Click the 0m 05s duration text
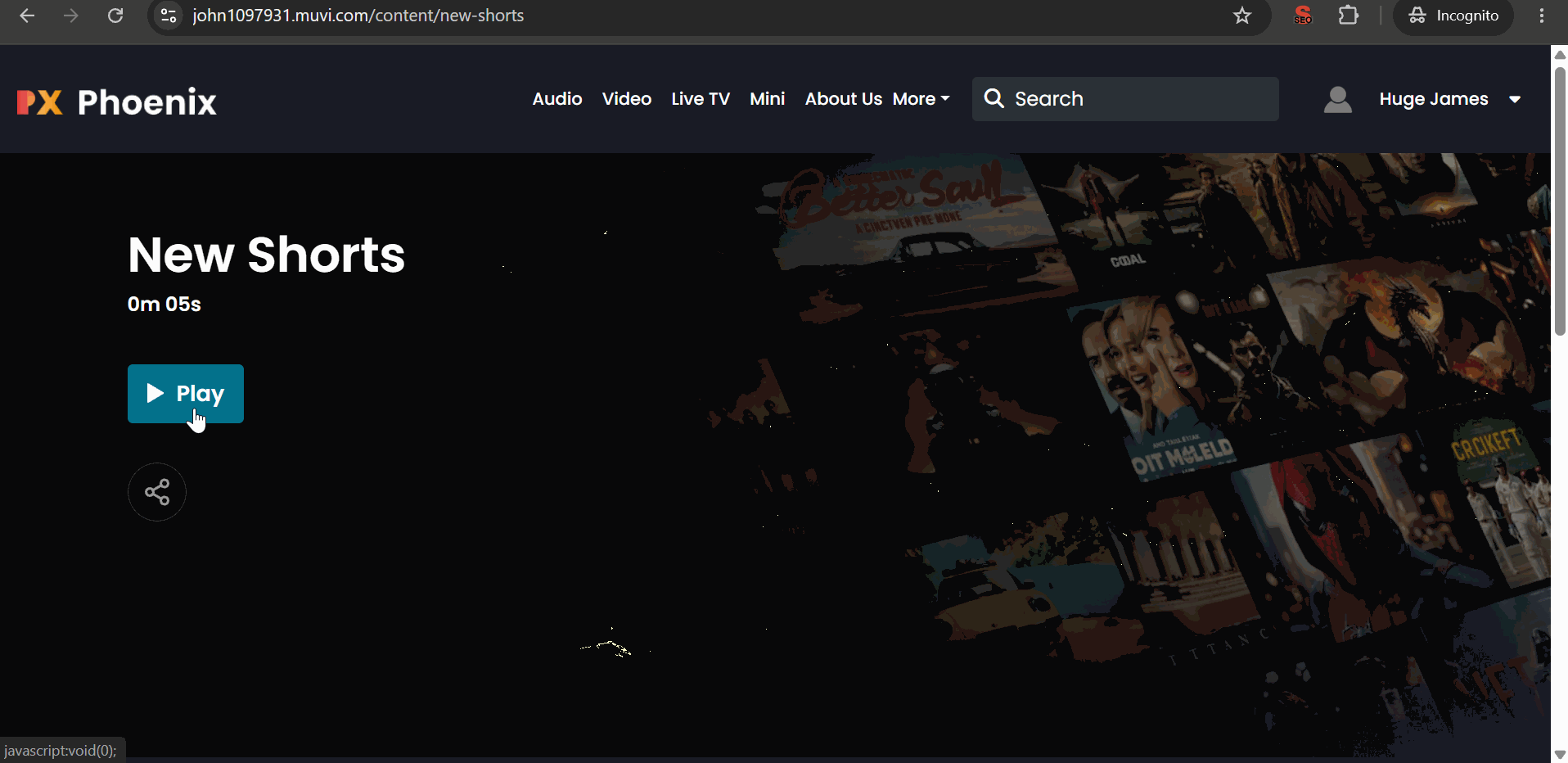 tap(164, 305)
